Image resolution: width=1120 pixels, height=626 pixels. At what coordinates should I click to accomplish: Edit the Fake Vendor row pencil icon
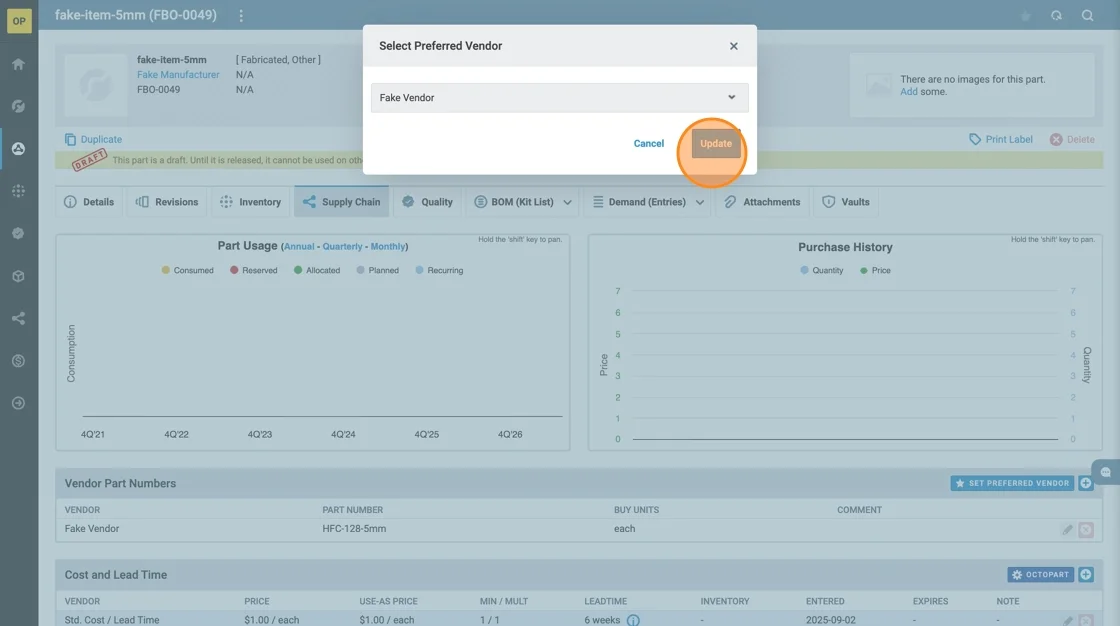(x=1067, y=529)
